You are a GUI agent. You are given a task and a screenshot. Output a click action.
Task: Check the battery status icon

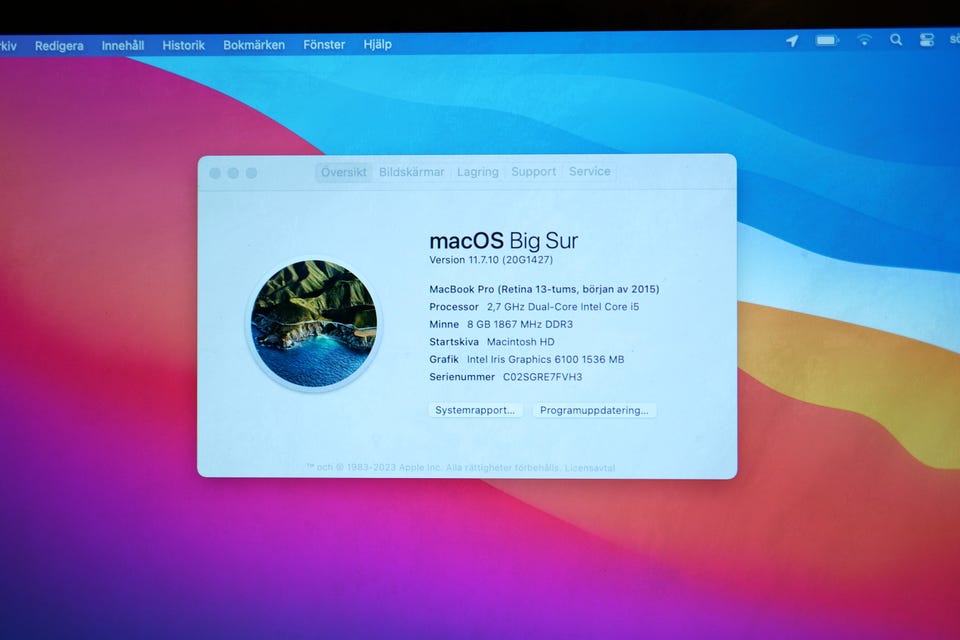pos(827,40)
